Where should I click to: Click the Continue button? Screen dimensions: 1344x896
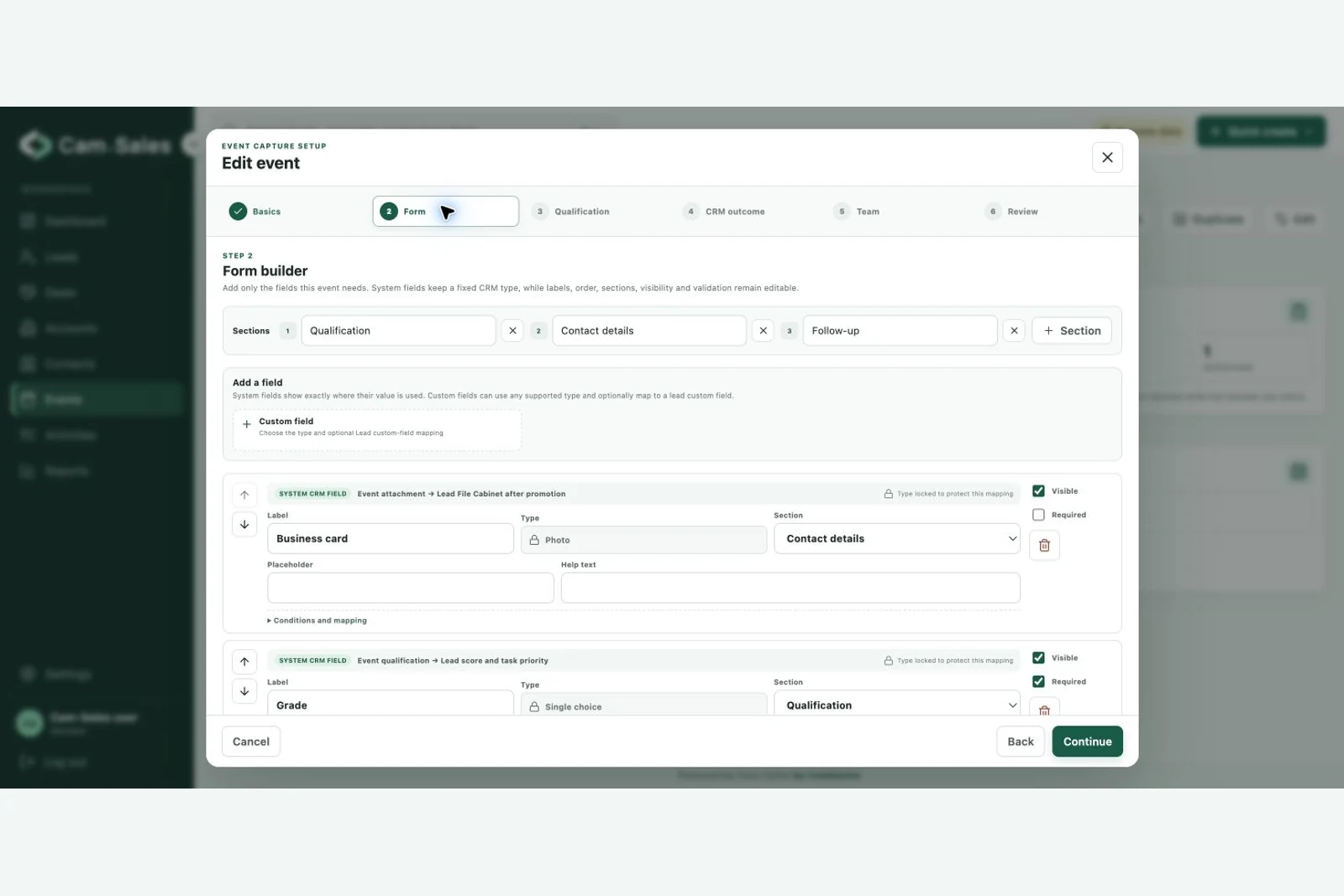[1087, 741]
